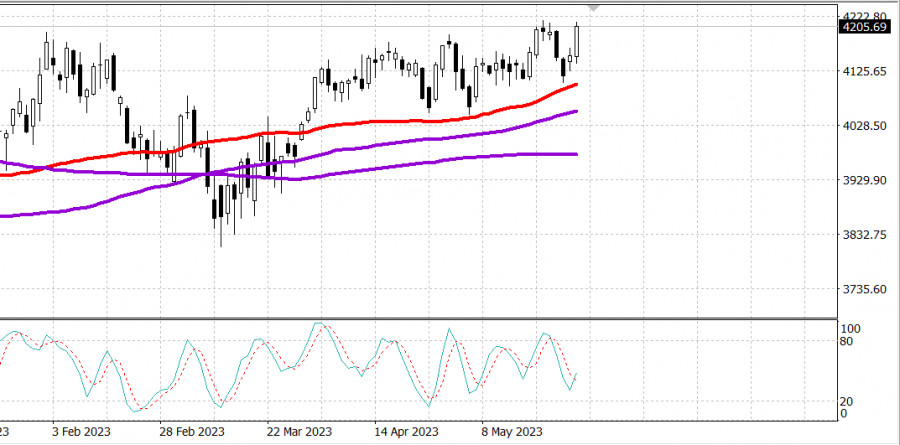
Task: Click stochastic scale value 80
Action: [847, 342]
